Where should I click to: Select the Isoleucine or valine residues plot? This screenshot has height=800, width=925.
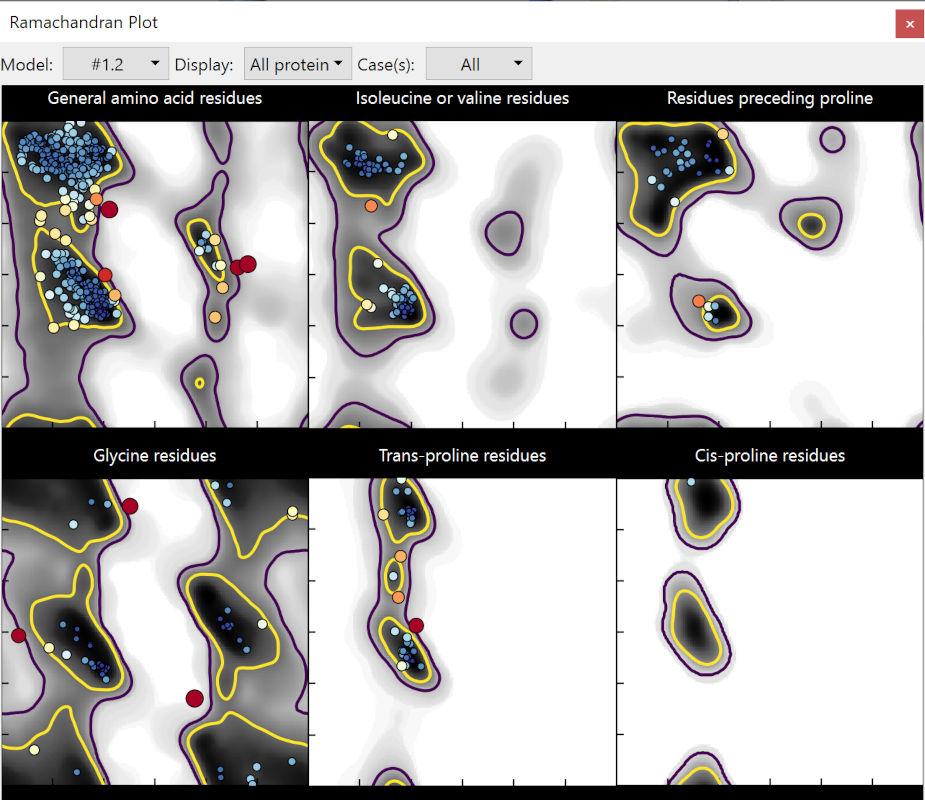point(462,274)
